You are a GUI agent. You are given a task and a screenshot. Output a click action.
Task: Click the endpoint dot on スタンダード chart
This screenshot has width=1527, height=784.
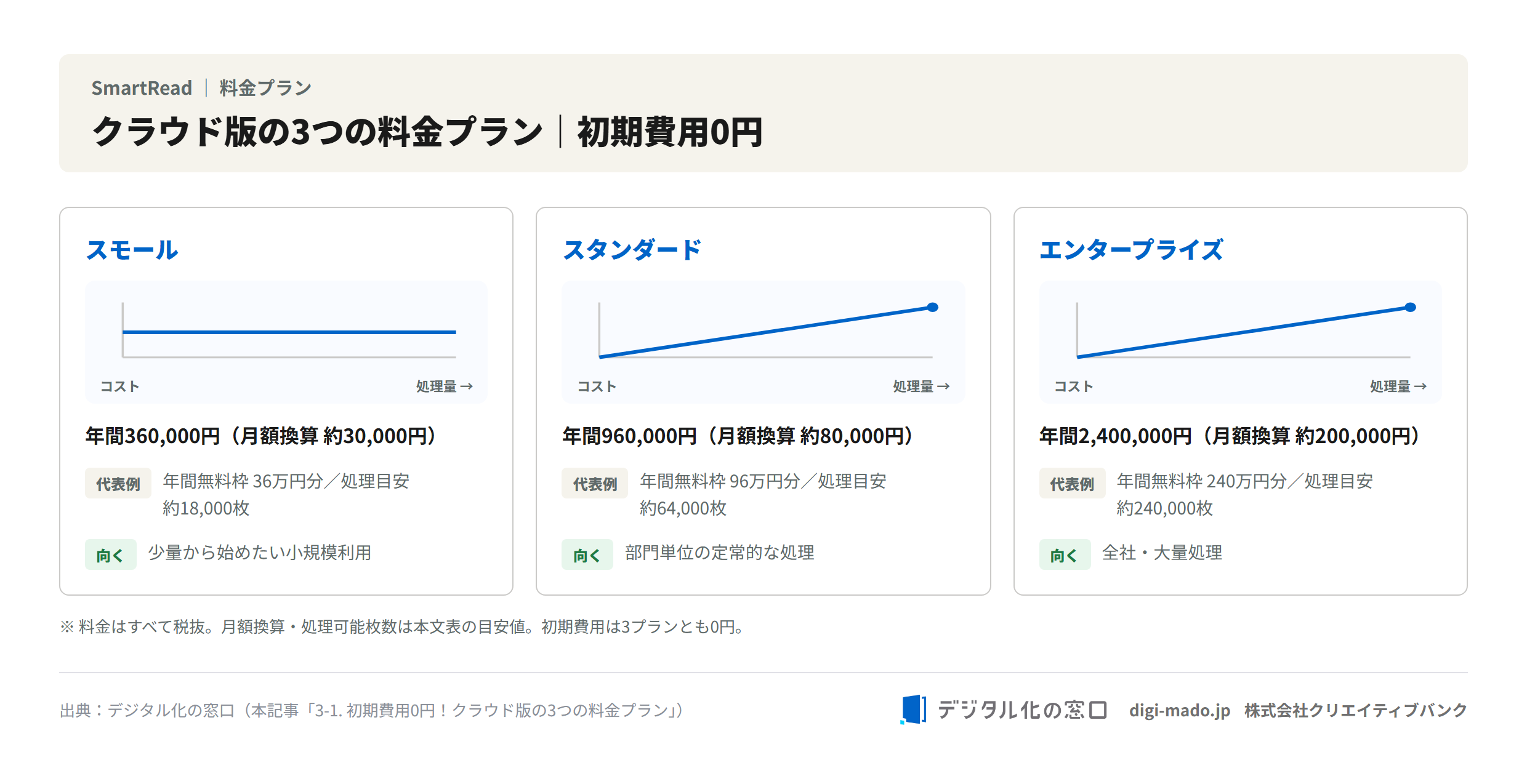(x=933, y=307)
